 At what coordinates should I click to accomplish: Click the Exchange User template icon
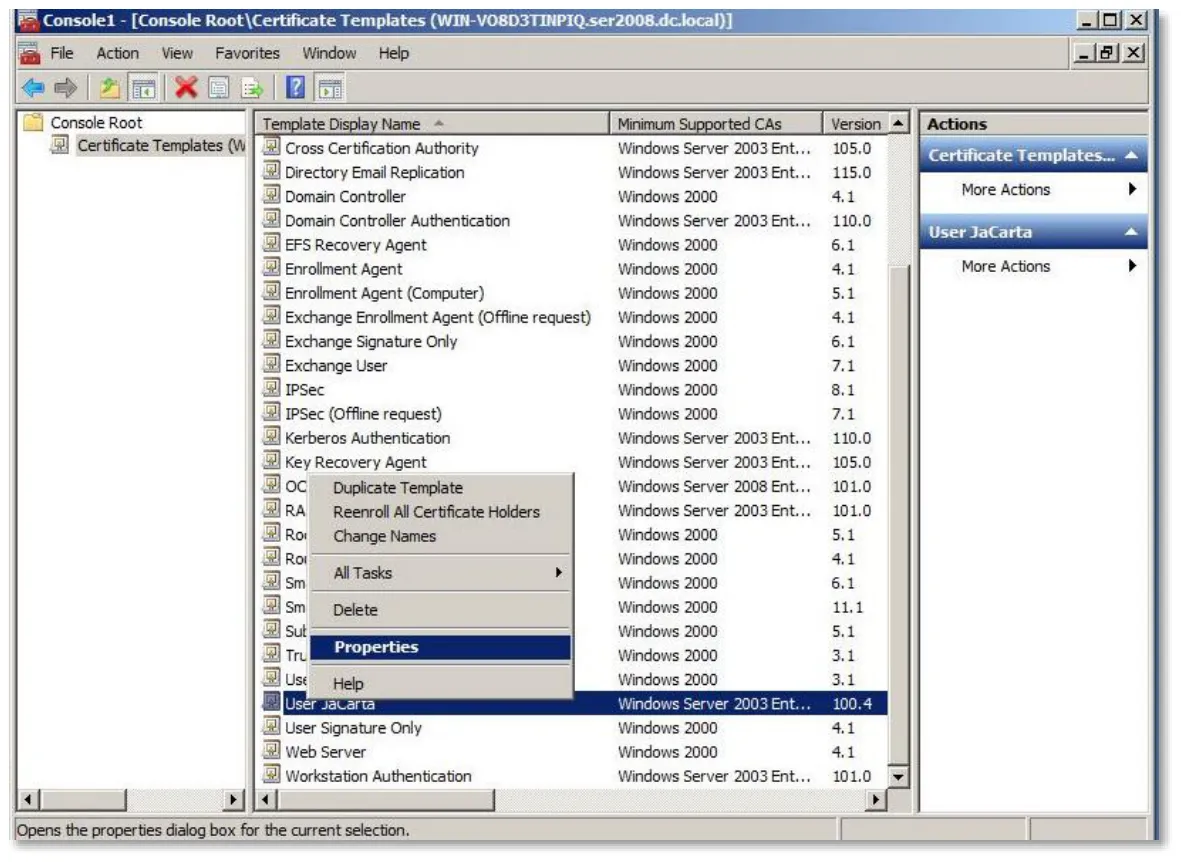click(271, 365)
